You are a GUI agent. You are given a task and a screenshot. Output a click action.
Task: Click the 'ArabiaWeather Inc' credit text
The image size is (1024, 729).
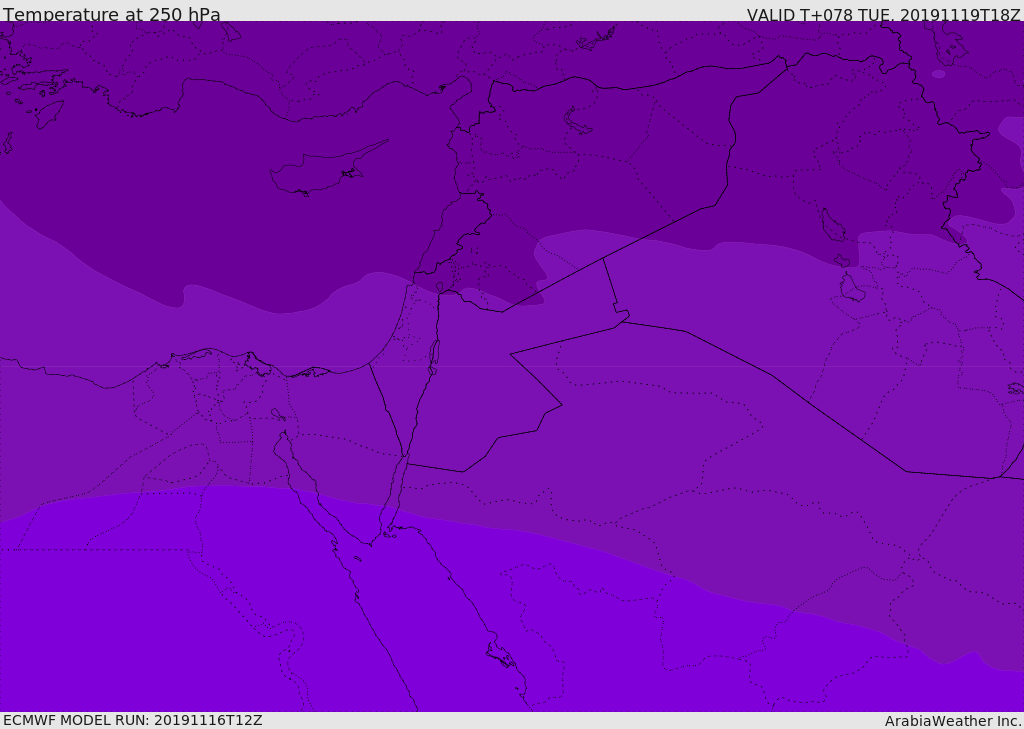coord(953,721)
